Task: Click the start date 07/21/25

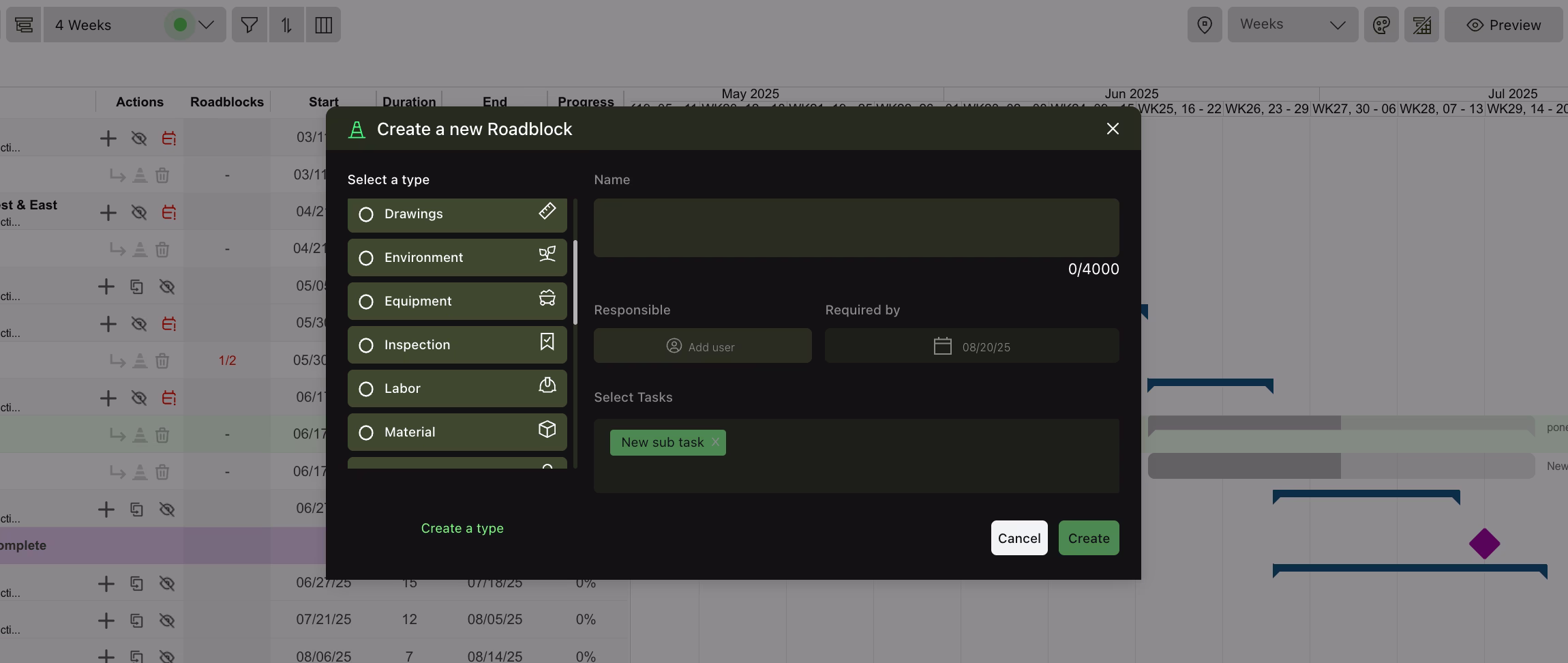Action: pos(324,620)
